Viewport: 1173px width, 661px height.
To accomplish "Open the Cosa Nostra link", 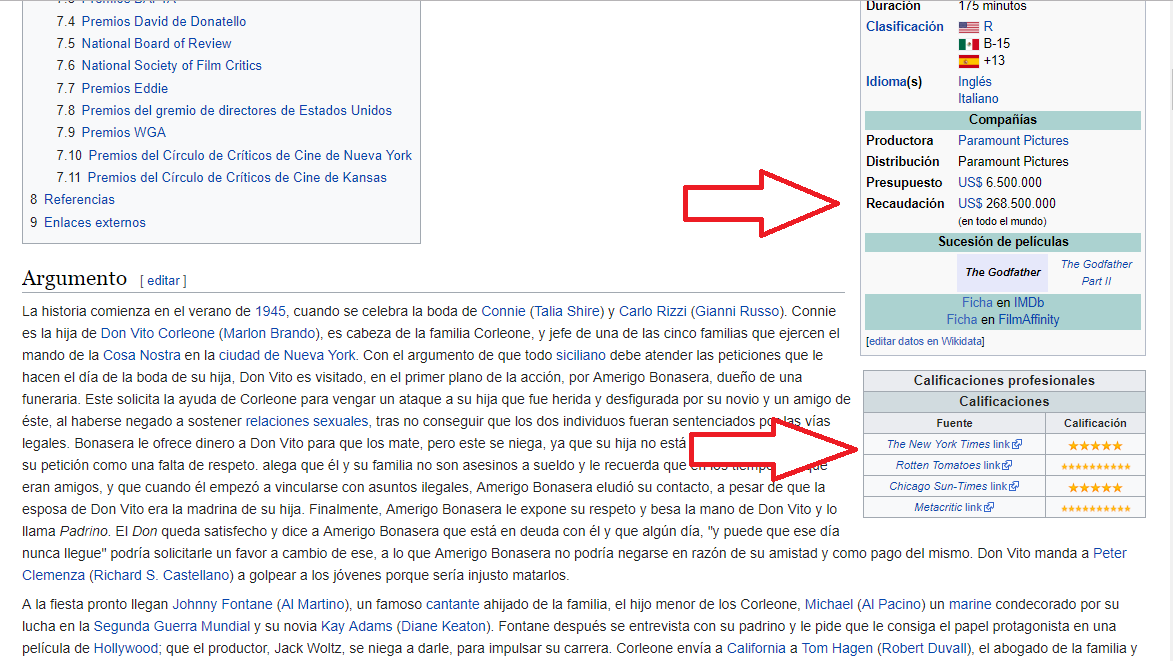I will point(141,356).
